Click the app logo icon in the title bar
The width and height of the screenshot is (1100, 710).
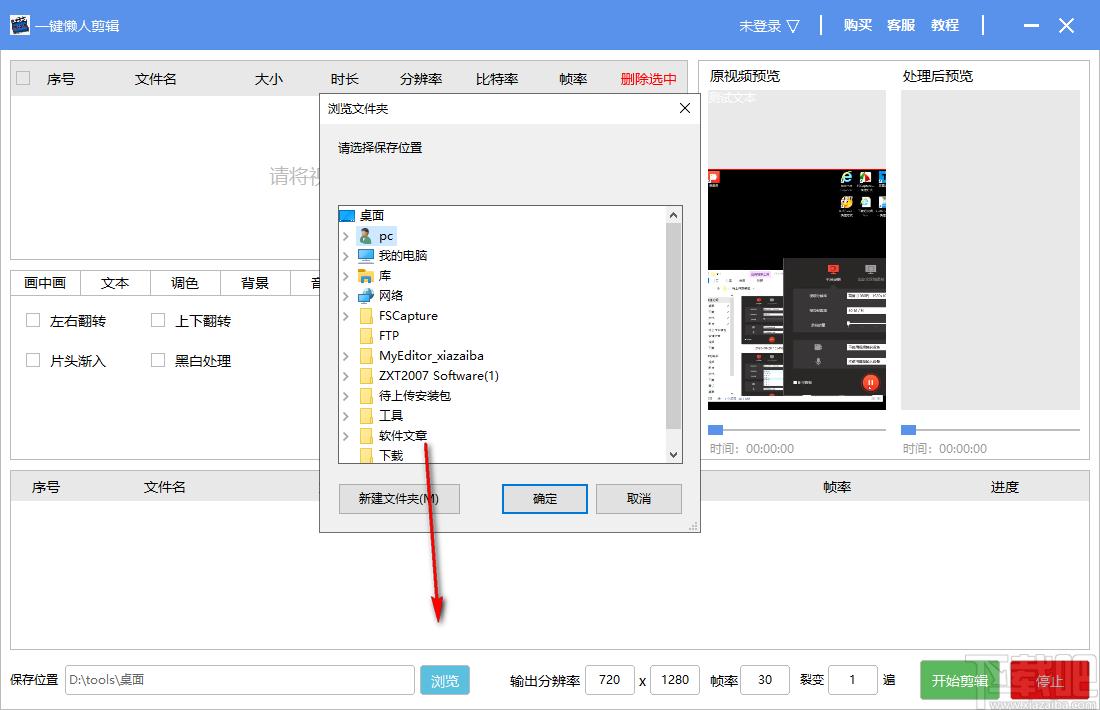point(20,25)
